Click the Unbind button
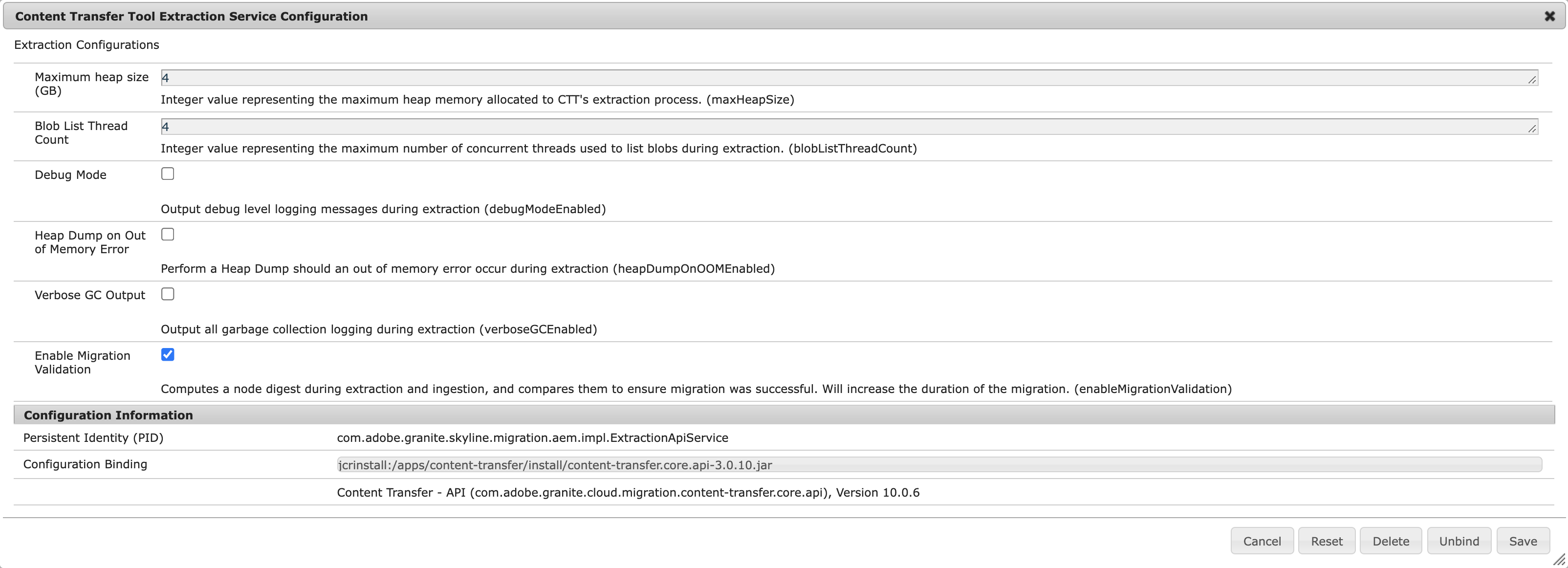Image resolution: width=1568 pixels, height=568 pixels. click(1459, 541)
